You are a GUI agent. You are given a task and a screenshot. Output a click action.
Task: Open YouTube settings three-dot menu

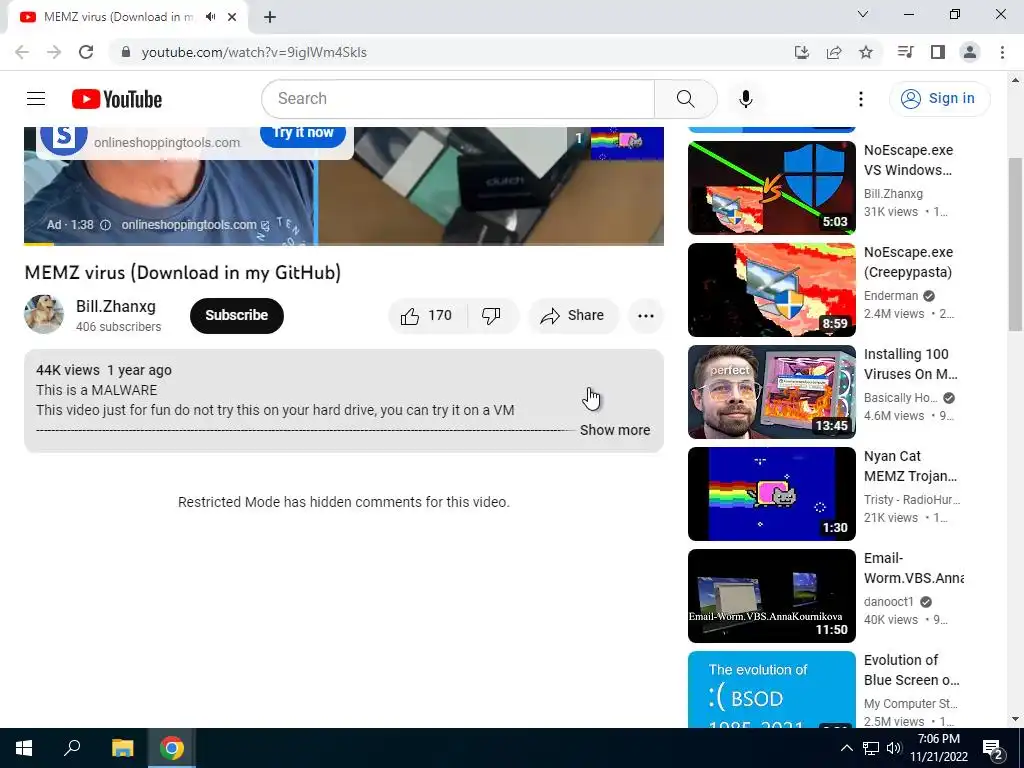(x=861, y=99)
